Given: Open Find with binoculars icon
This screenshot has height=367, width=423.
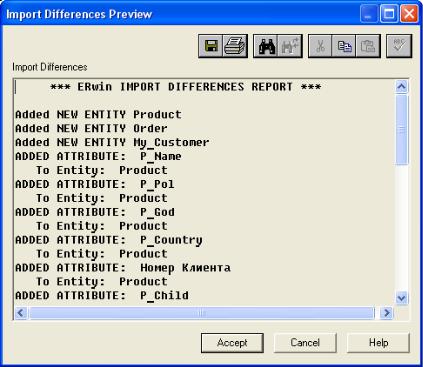Looking at the screenshot, I should point(266,46).
